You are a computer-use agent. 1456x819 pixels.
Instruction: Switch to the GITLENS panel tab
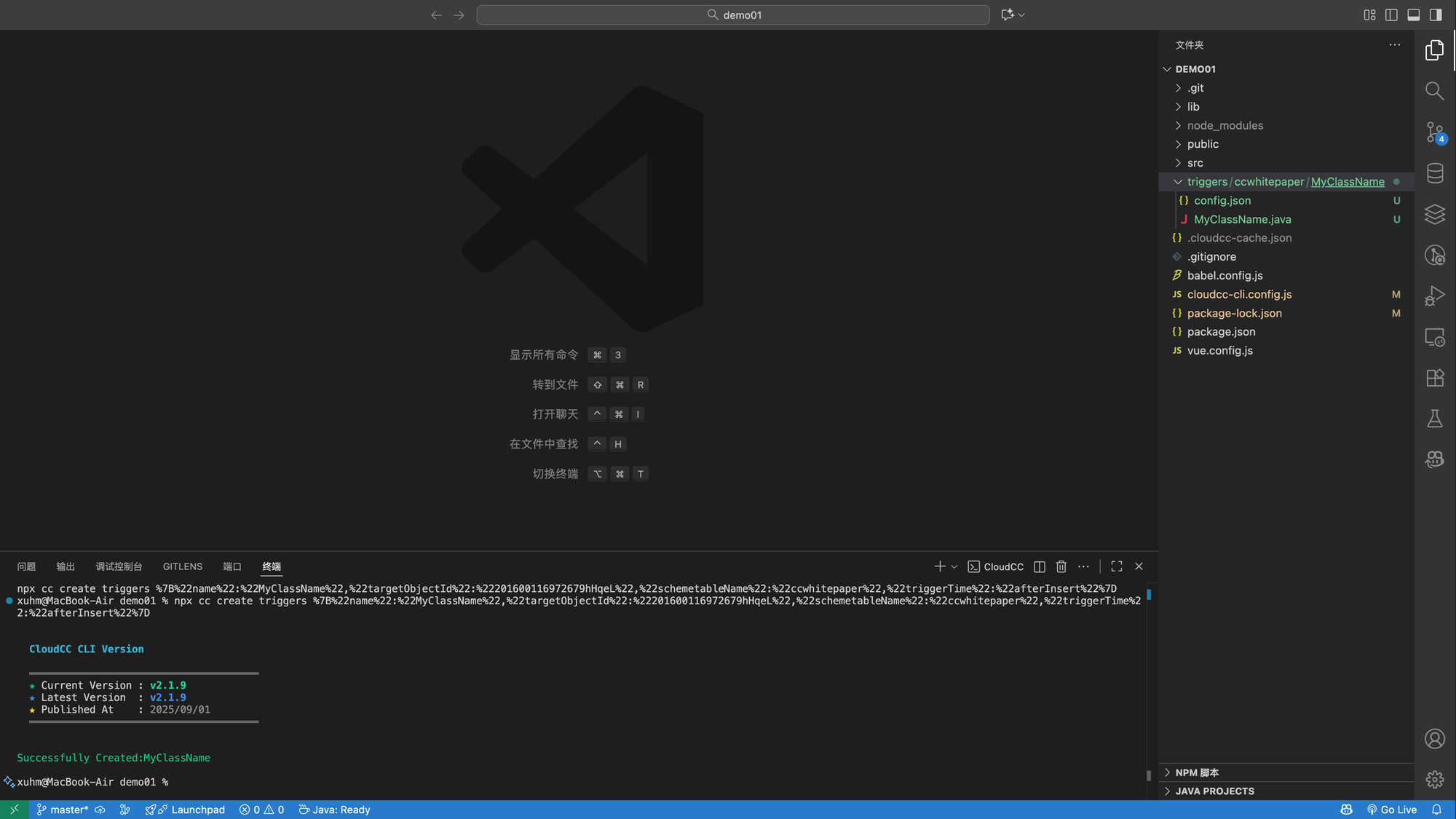point(183,566)
